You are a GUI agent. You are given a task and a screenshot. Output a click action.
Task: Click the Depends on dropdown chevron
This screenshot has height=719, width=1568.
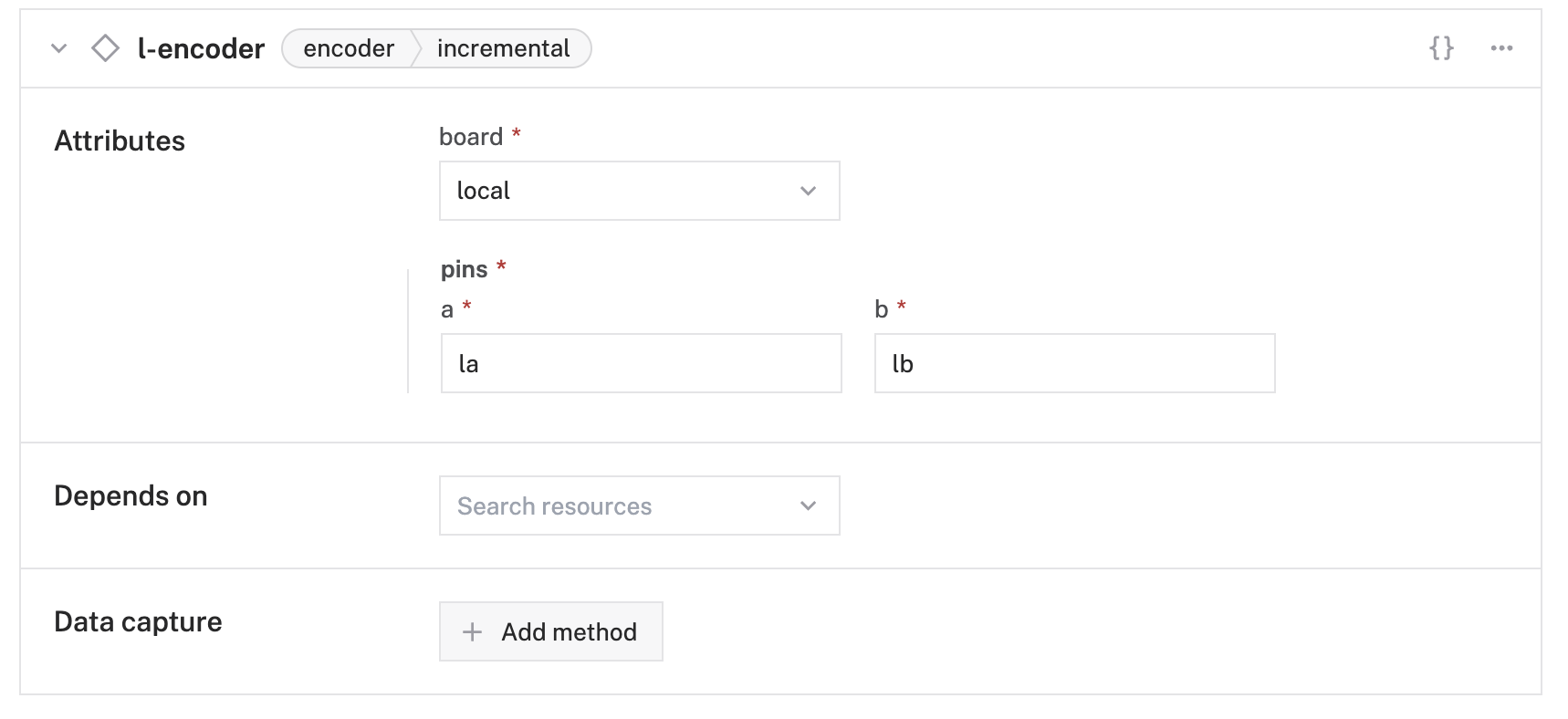(x=808, y=505)
